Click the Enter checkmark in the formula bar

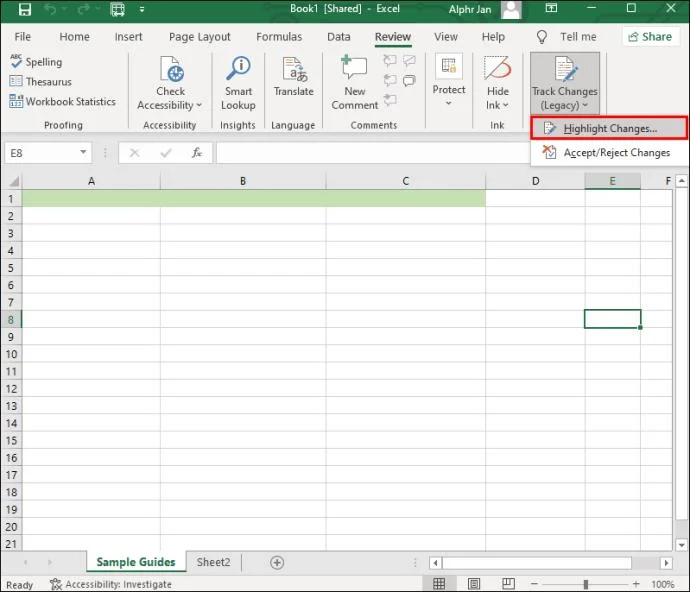tap(166, 153)
